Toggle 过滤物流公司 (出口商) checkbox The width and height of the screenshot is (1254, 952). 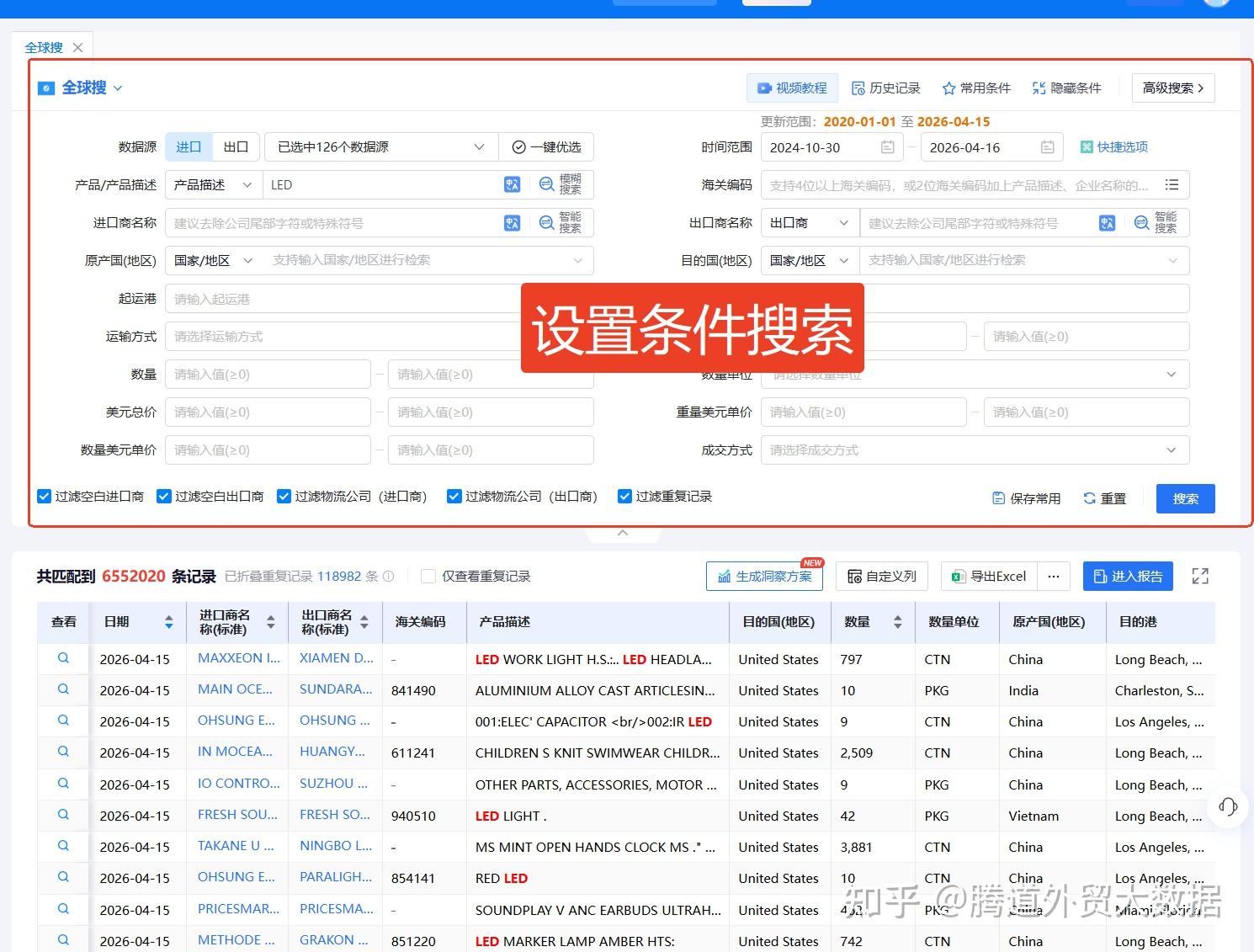(454, 497)
